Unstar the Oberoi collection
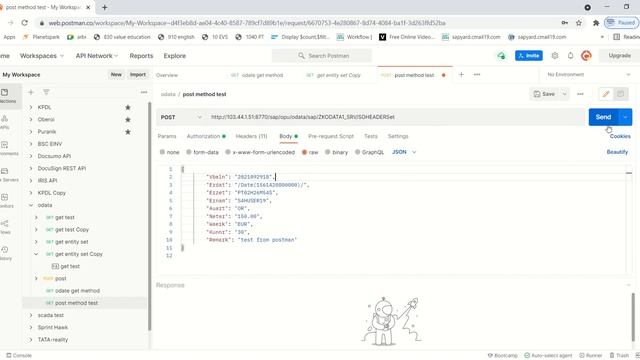640x360 pixels. tap(128, 120)
